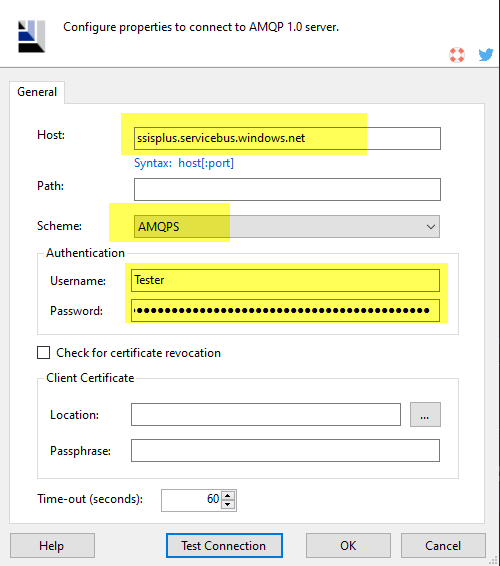Open Help for this dialog
The width and height of the screenshot is (500, 566).
coord(52,545)
